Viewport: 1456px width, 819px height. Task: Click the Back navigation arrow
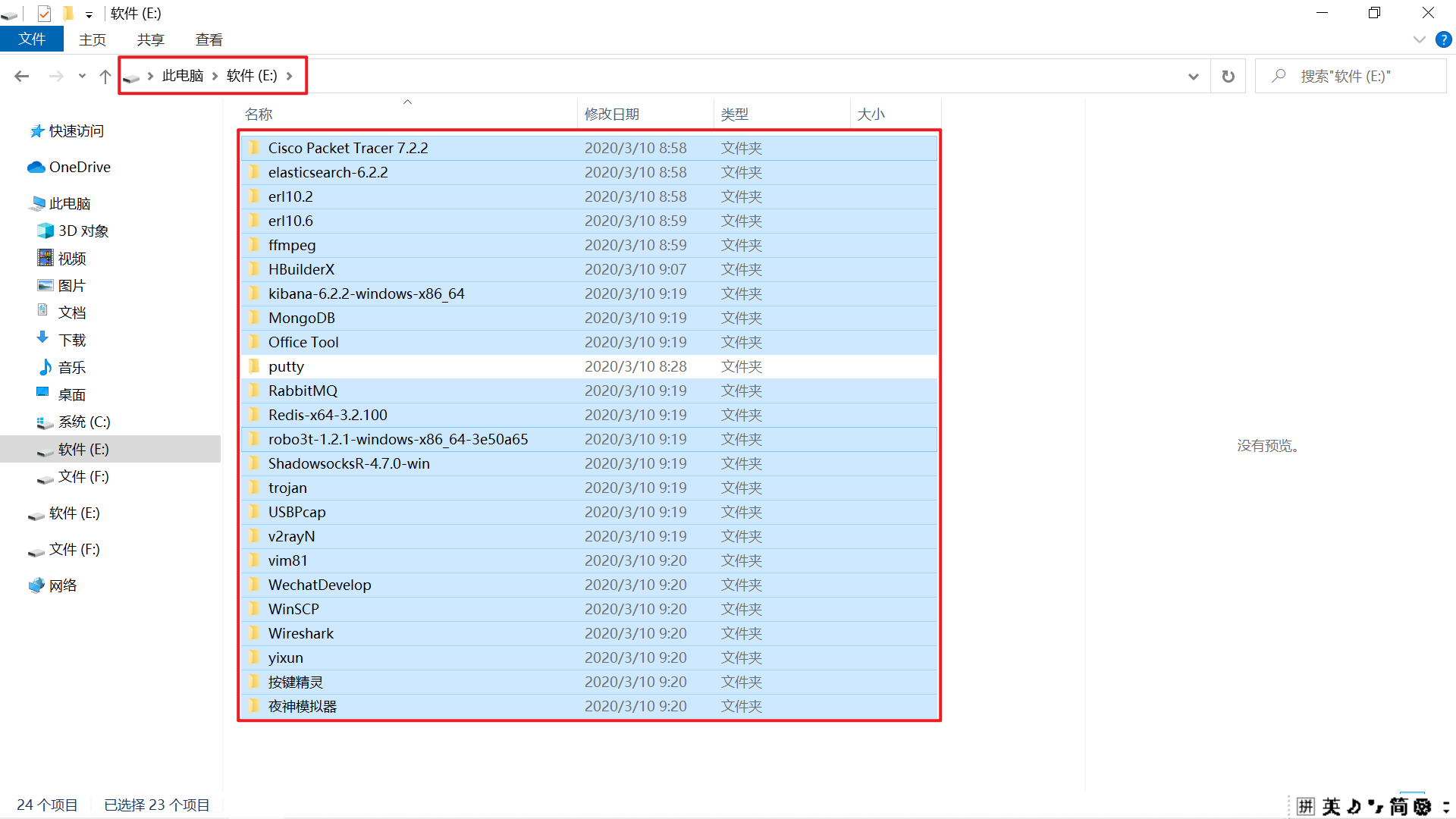[x=22, y=76]
